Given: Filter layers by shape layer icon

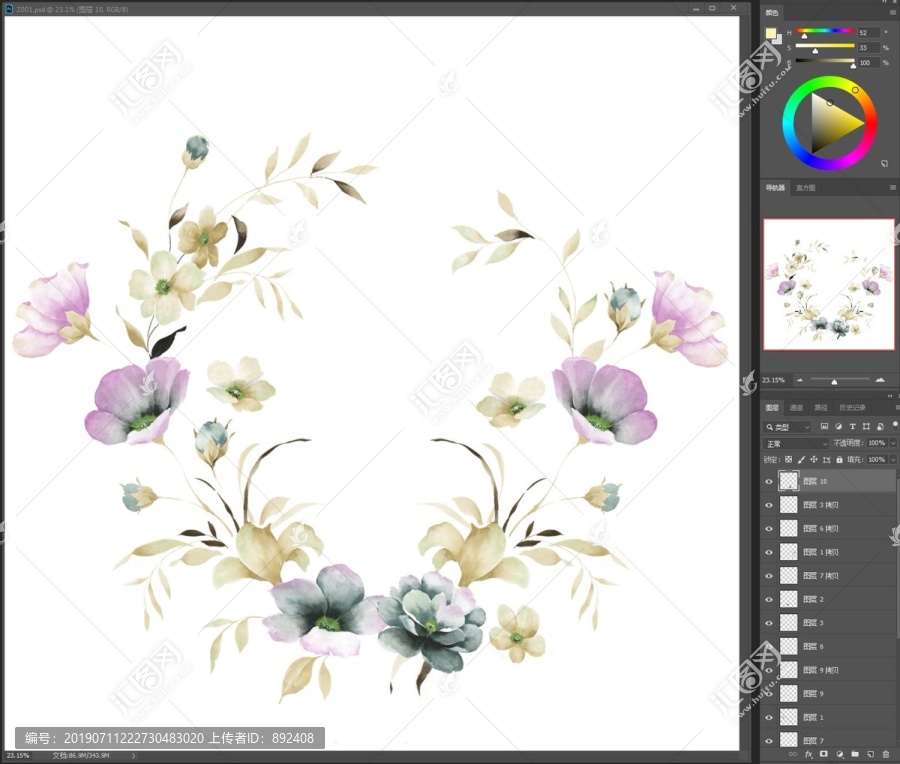Looking at the screenshot, I should point(866,426).
